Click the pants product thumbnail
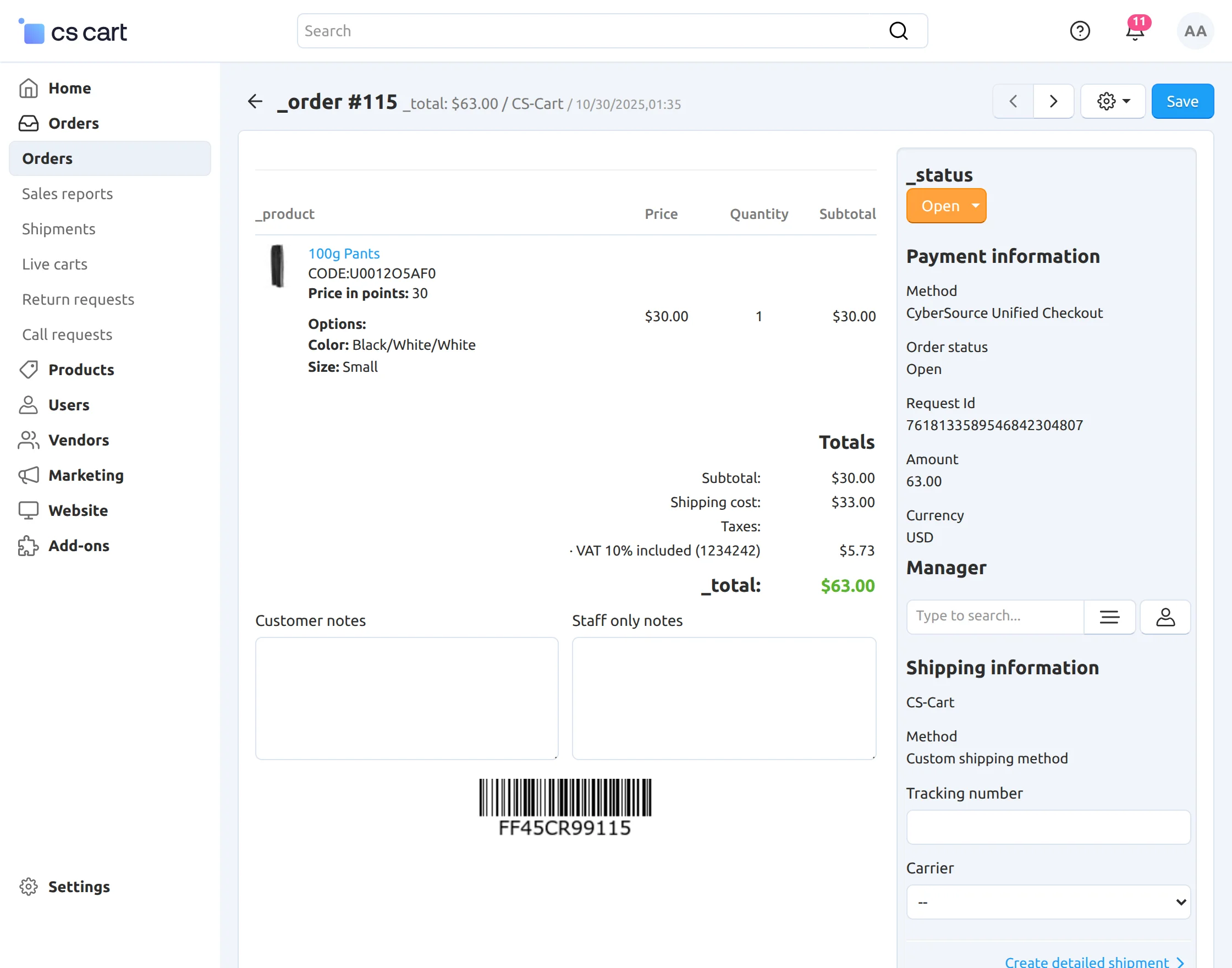 277,266
